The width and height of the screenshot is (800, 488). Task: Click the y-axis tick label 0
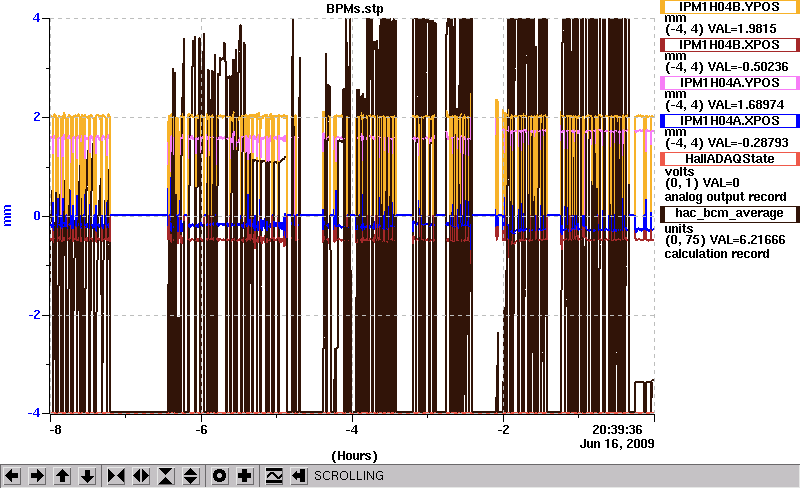click(x=36, y=216)
